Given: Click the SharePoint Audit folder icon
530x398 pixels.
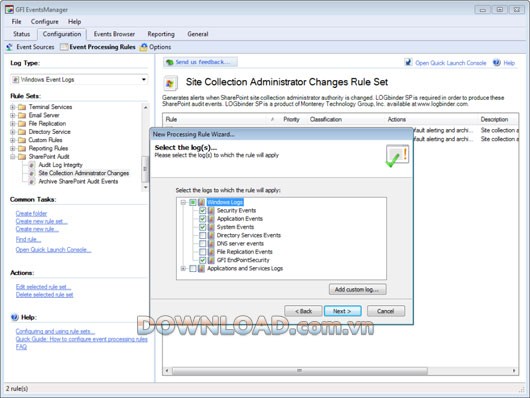Looking at the screenshot, I should [22, 157].
